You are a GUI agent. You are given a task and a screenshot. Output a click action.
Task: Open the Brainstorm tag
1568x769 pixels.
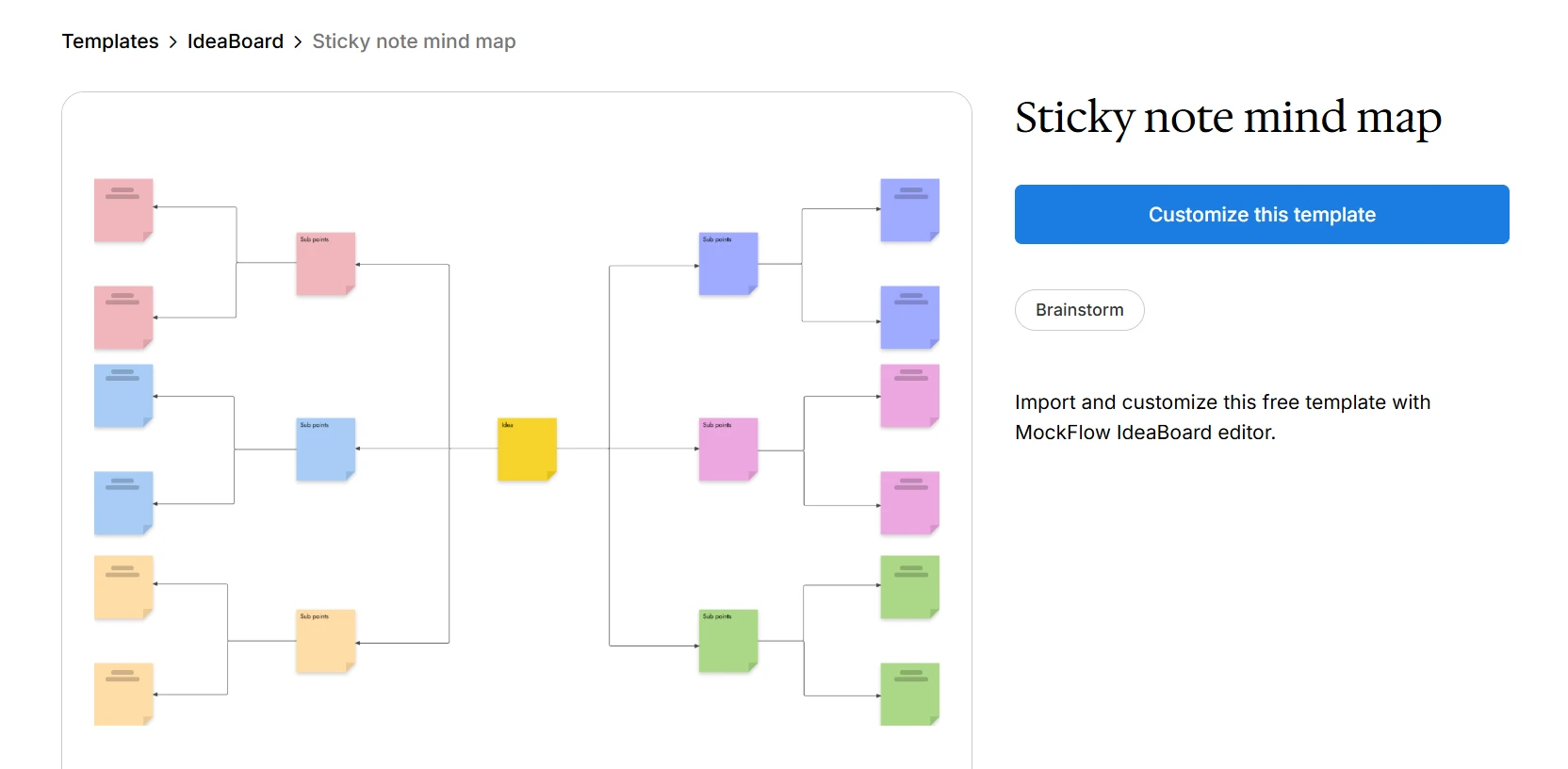[1079, 309]
